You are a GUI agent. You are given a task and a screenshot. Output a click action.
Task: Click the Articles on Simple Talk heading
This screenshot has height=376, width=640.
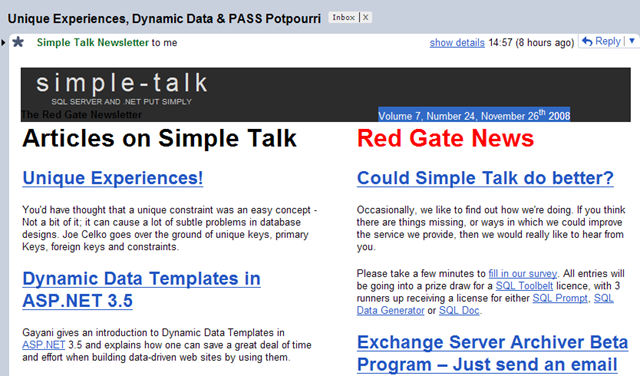(x=159, y=138)
